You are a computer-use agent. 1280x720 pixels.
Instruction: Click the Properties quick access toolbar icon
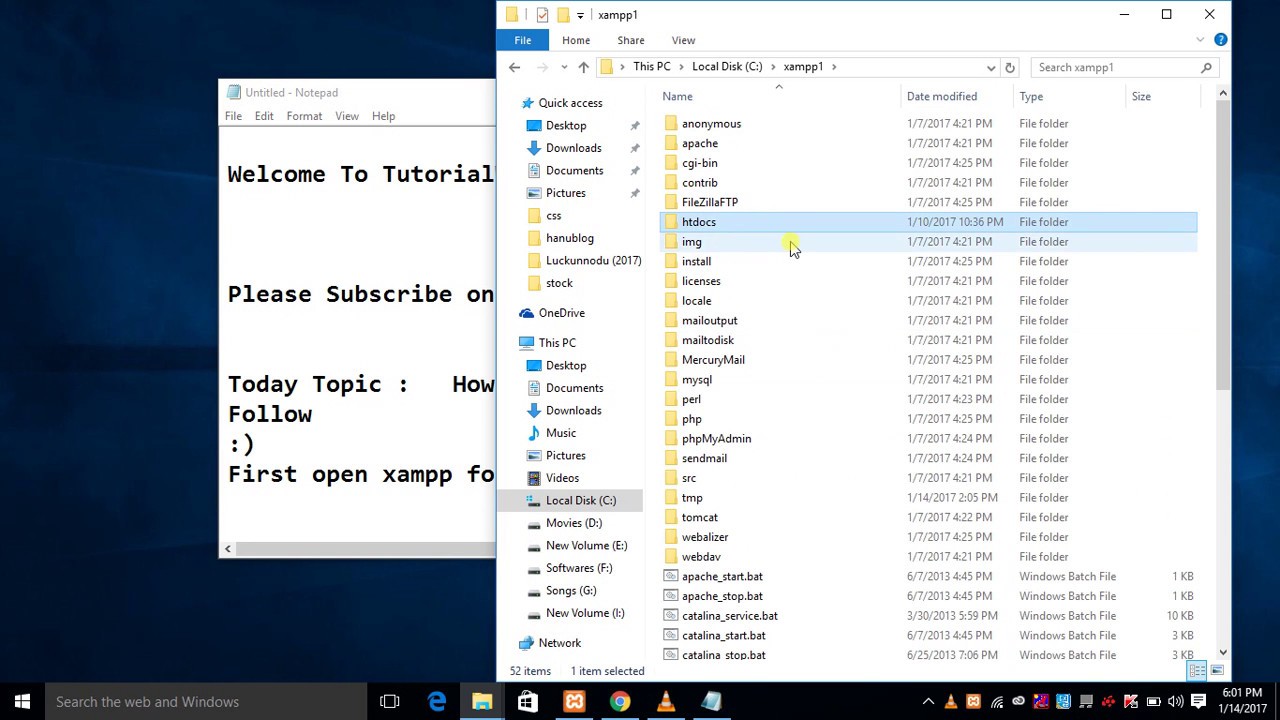click(542, 15)
